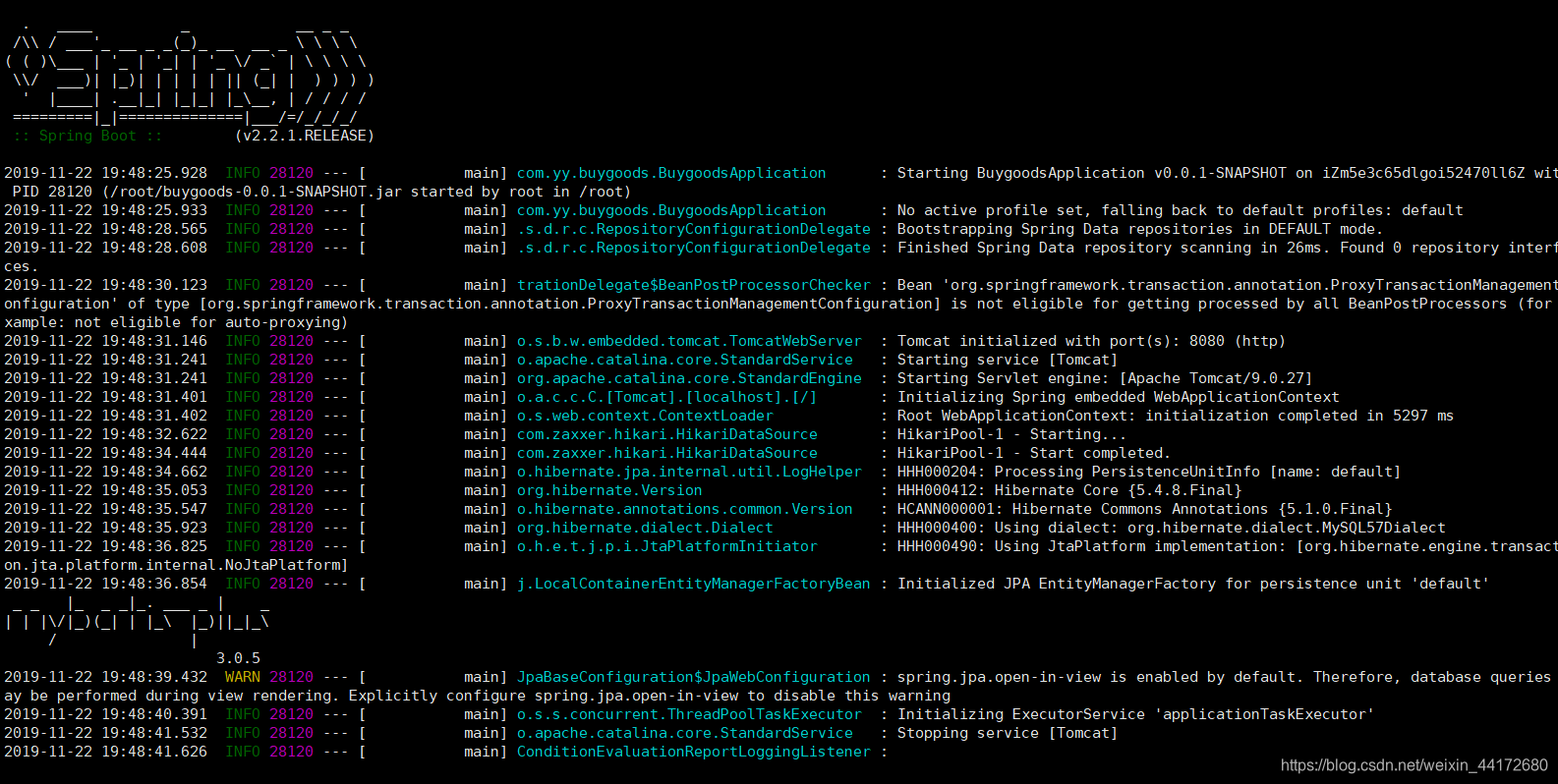Select the JpaBaseConfiguration$JpaWebConfiguration logger name
This screenshot has height=784, width=1558.
pos(694,677)
